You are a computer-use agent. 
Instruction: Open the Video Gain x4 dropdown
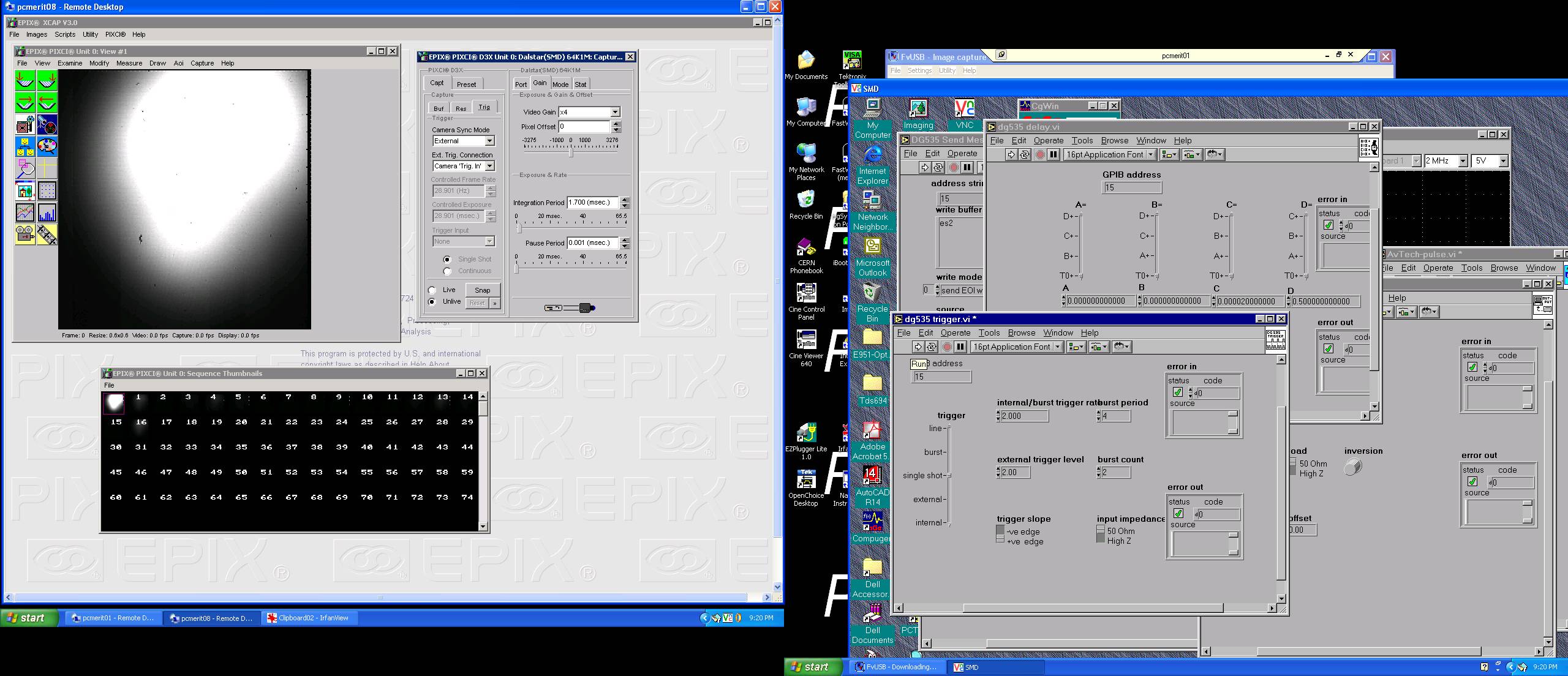tap(615, 112)
